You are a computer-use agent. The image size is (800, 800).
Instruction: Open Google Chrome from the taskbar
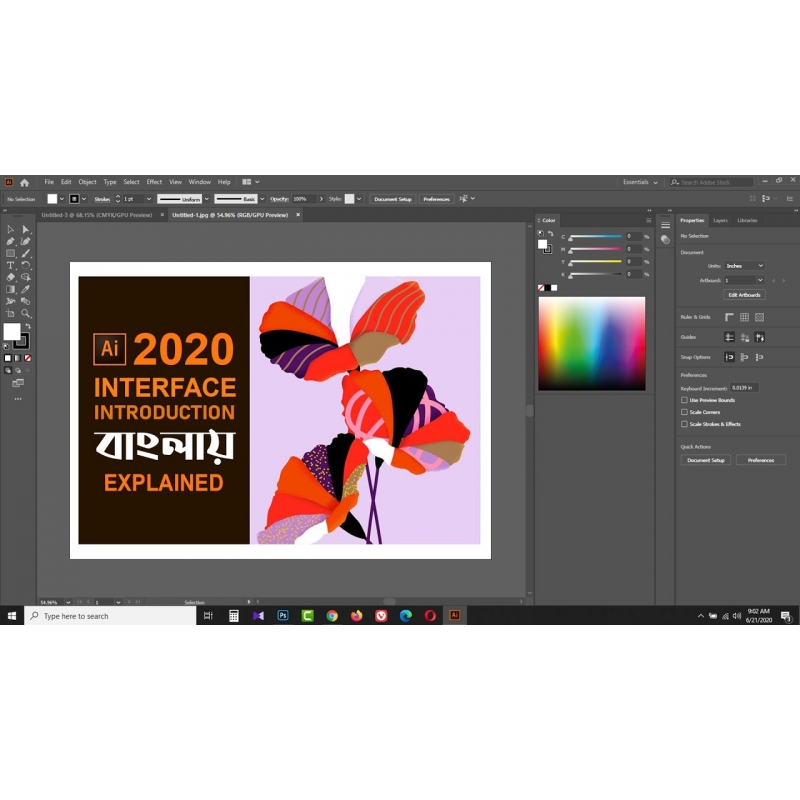point(332,616)
